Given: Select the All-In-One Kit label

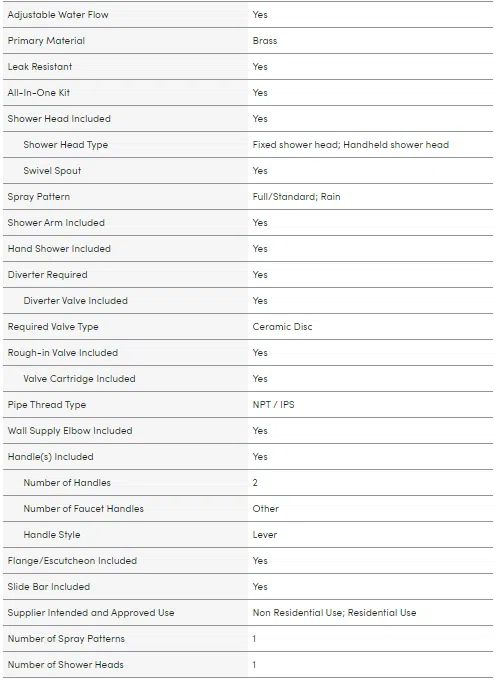Looking at the screenshot, I should point(39,93).
